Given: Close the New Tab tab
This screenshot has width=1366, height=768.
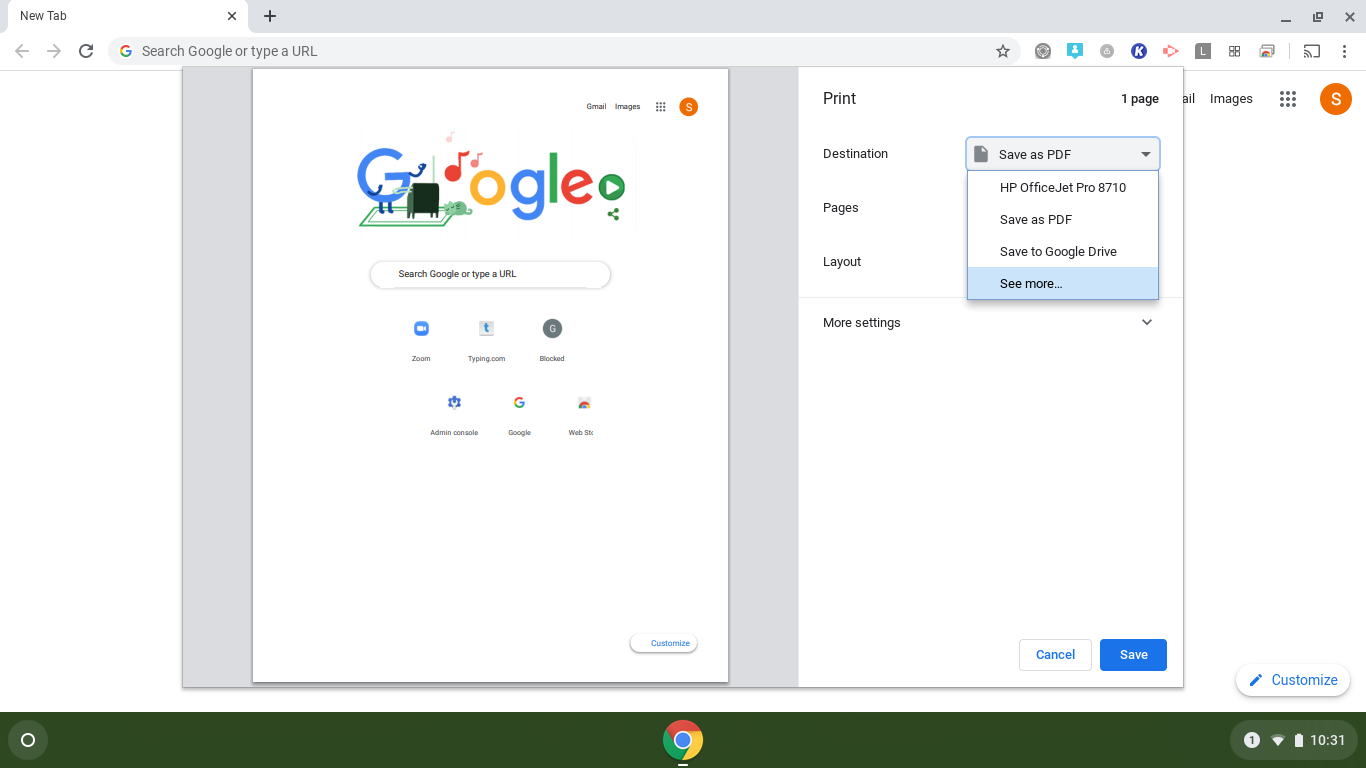Looking at the screenshot, I should tap(232, 16).
